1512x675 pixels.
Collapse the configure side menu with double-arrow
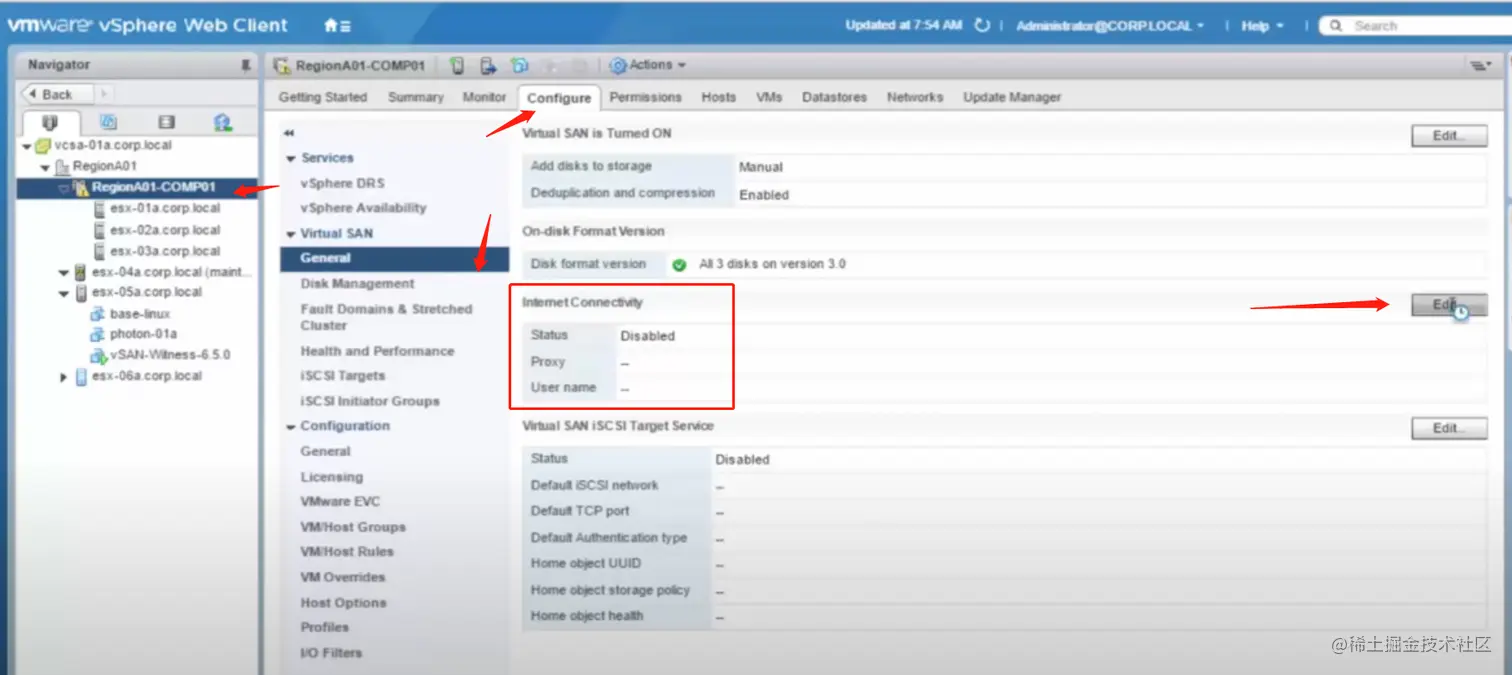click(x=289, y=133)
